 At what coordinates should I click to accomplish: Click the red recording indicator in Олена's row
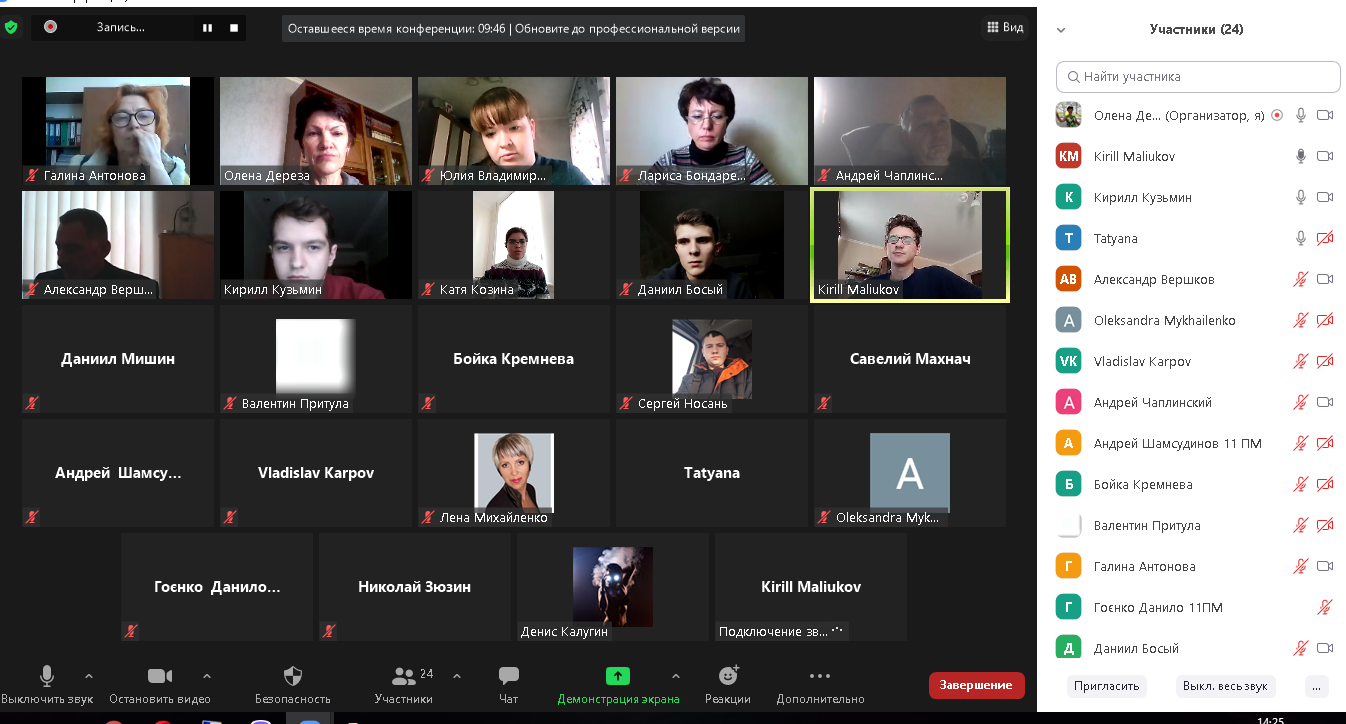tap(1277, 116)
